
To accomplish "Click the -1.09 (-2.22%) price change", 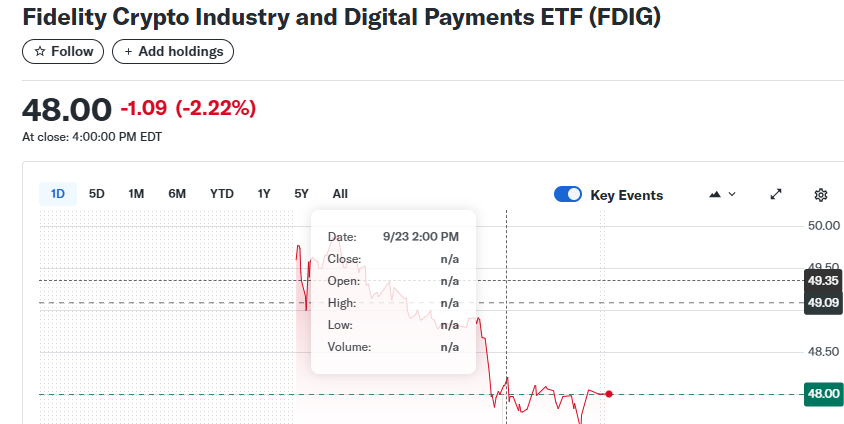I will coord(188,107).
